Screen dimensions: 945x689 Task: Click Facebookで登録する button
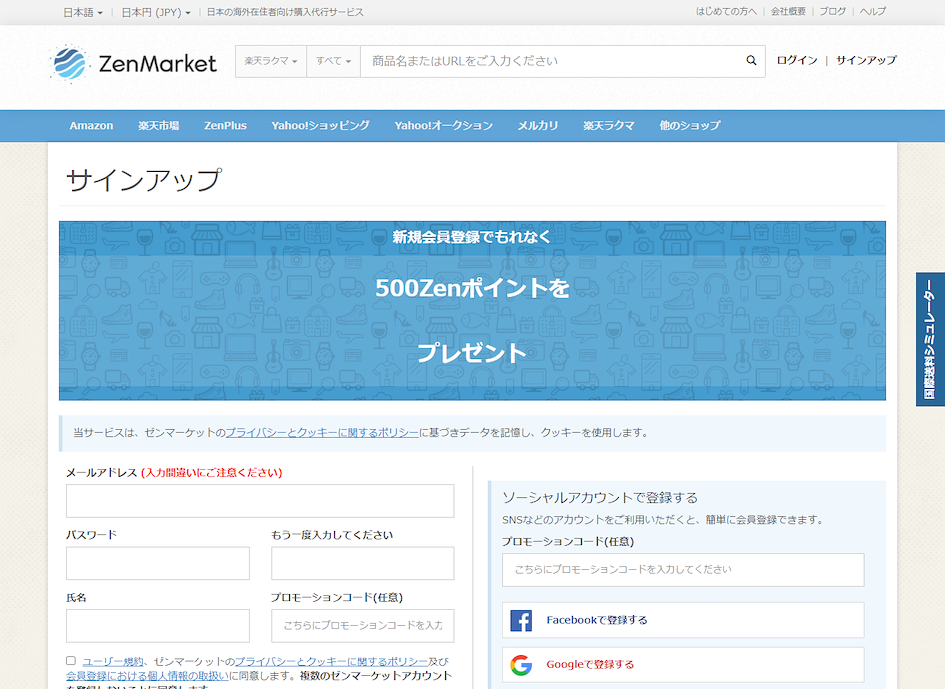point(683,620)
